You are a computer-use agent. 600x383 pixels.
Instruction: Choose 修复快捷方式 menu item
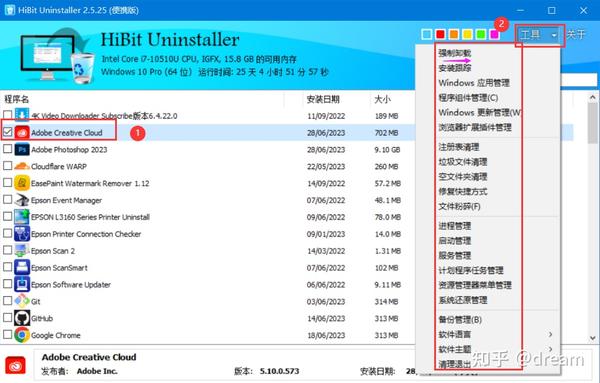click(x=463, y=192)
